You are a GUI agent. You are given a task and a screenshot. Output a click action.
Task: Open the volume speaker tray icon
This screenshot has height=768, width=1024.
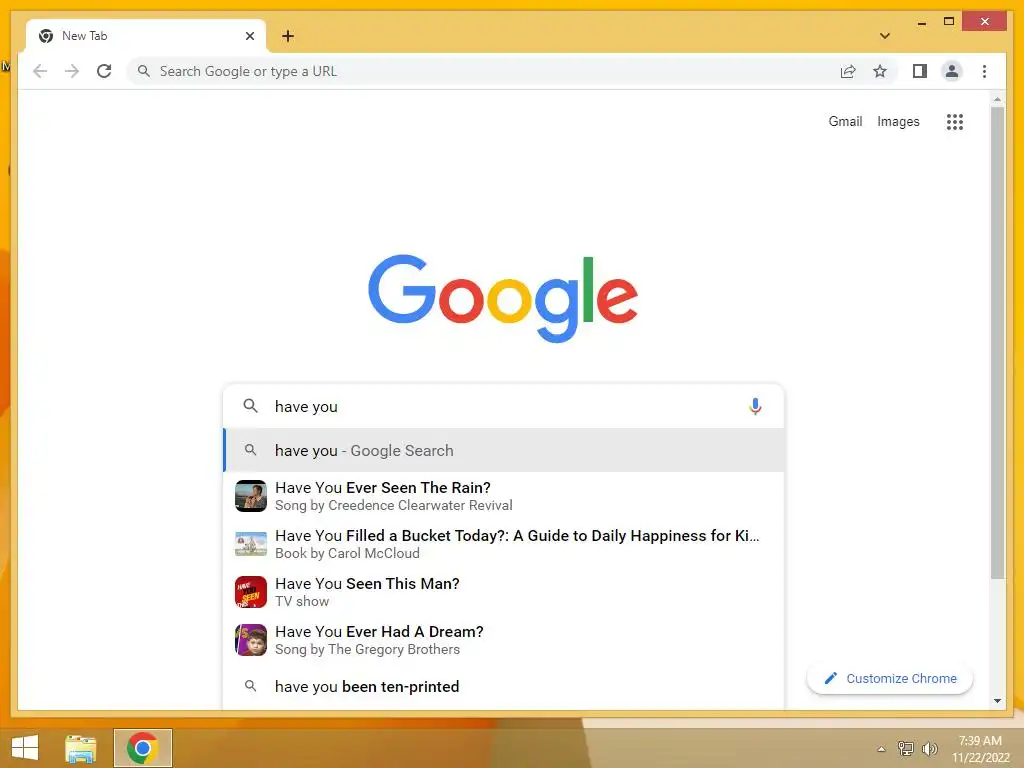tap(929, 748)
